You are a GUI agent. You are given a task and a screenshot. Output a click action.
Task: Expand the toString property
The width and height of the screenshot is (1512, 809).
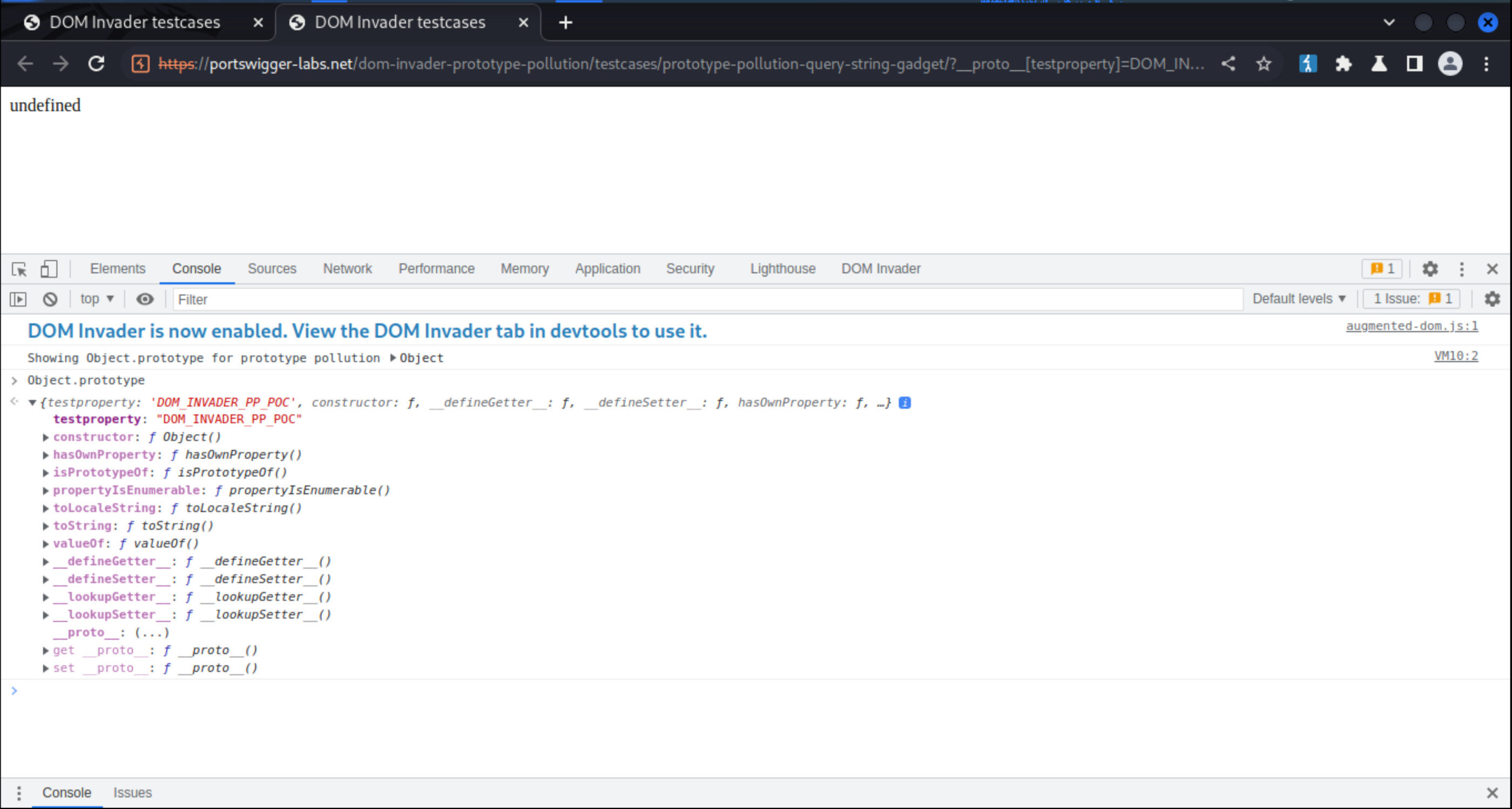point(45,526)
